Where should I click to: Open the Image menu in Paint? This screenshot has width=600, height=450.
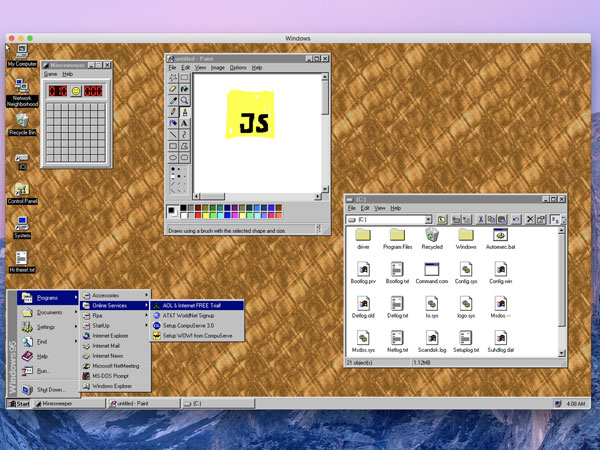[217, 67]
